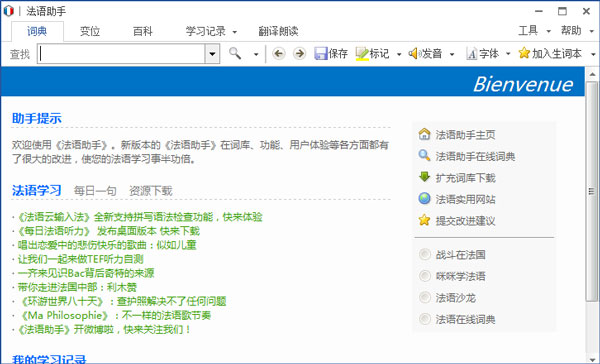Screen dimensions: 600x364
Task: Open the 《每日法语听力》 desktop version link
Action: (x=109, y=231)
